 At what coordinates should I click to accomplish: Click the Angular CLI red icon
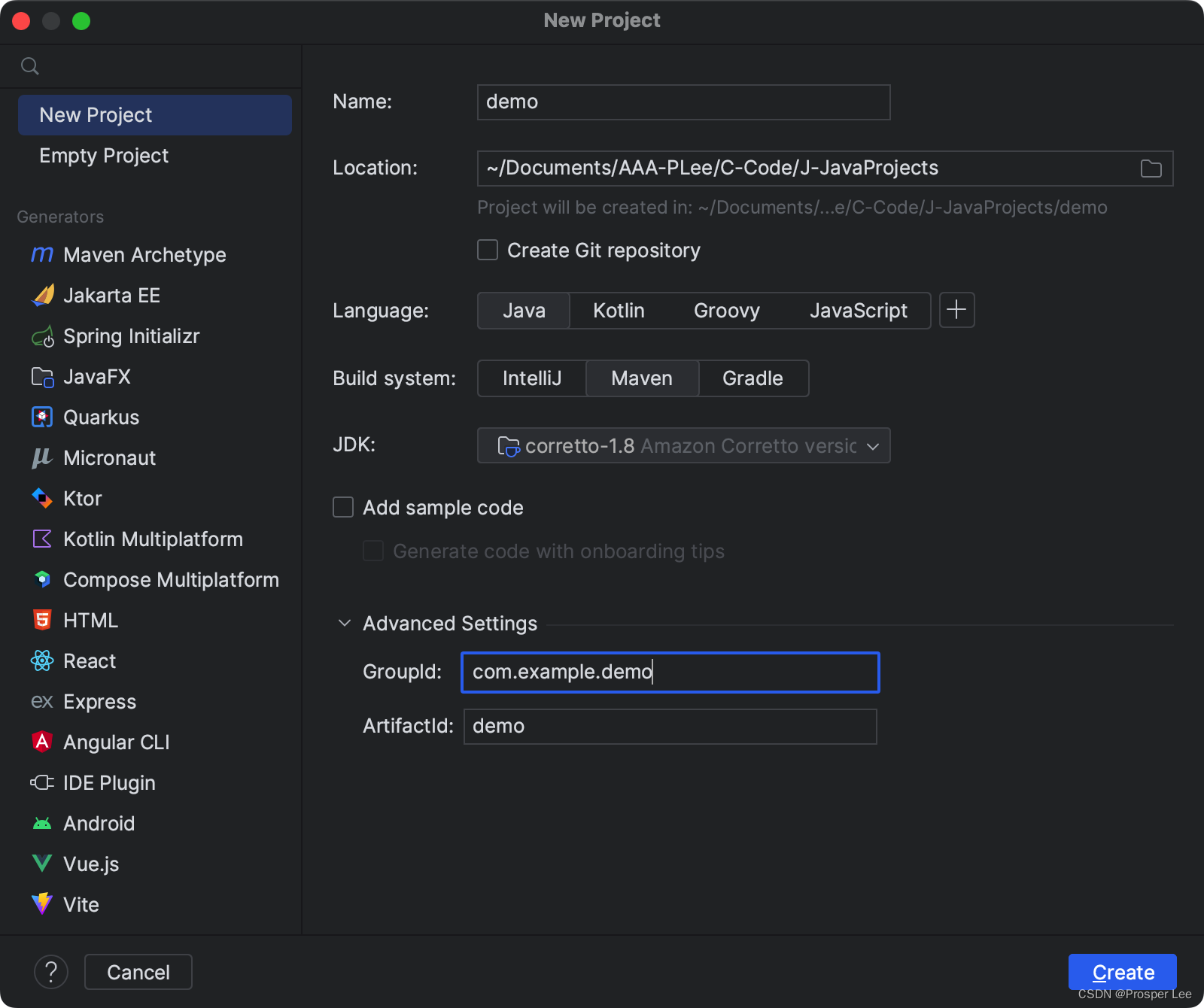click(42, 742)
